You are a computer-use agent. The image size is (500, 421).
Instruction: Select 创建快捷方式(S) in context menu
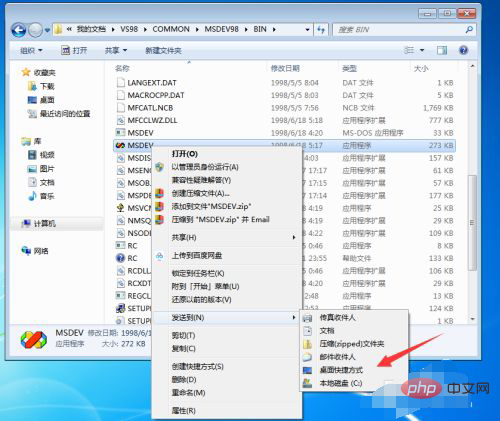[x=197, y=367]
